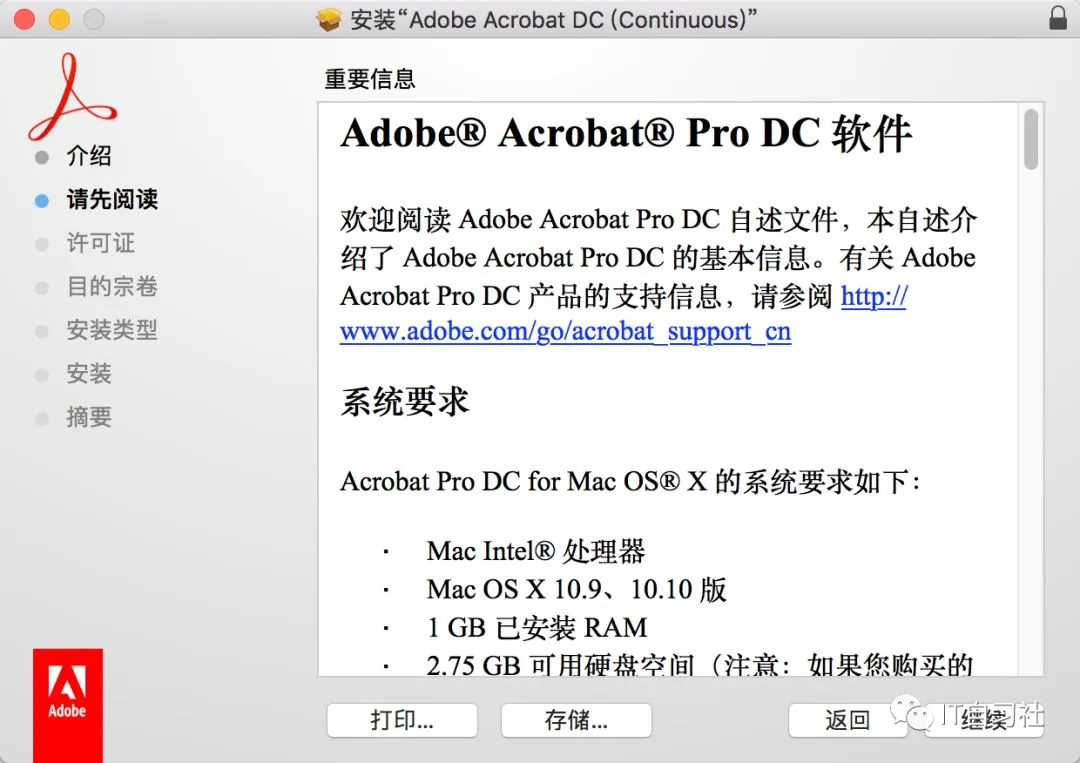
Task: Select the 摘要 step
Action: click(x=89, y=417)
